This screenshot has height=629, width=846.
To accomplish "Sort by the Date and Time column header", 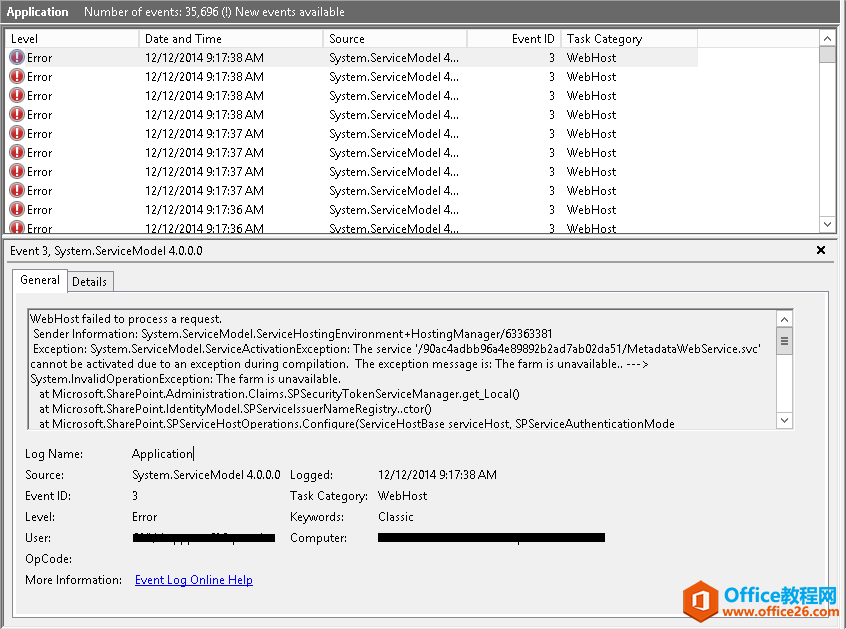I will tap(231, 39).
